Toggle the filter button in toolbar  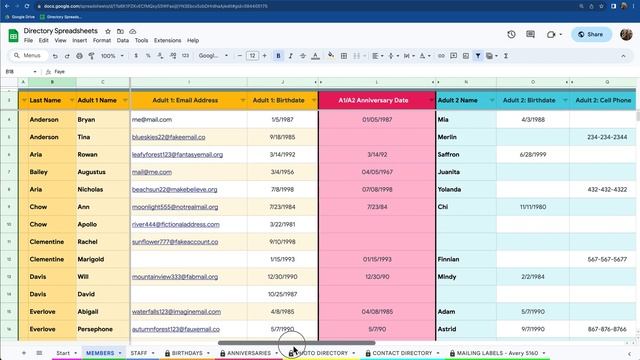478,56
